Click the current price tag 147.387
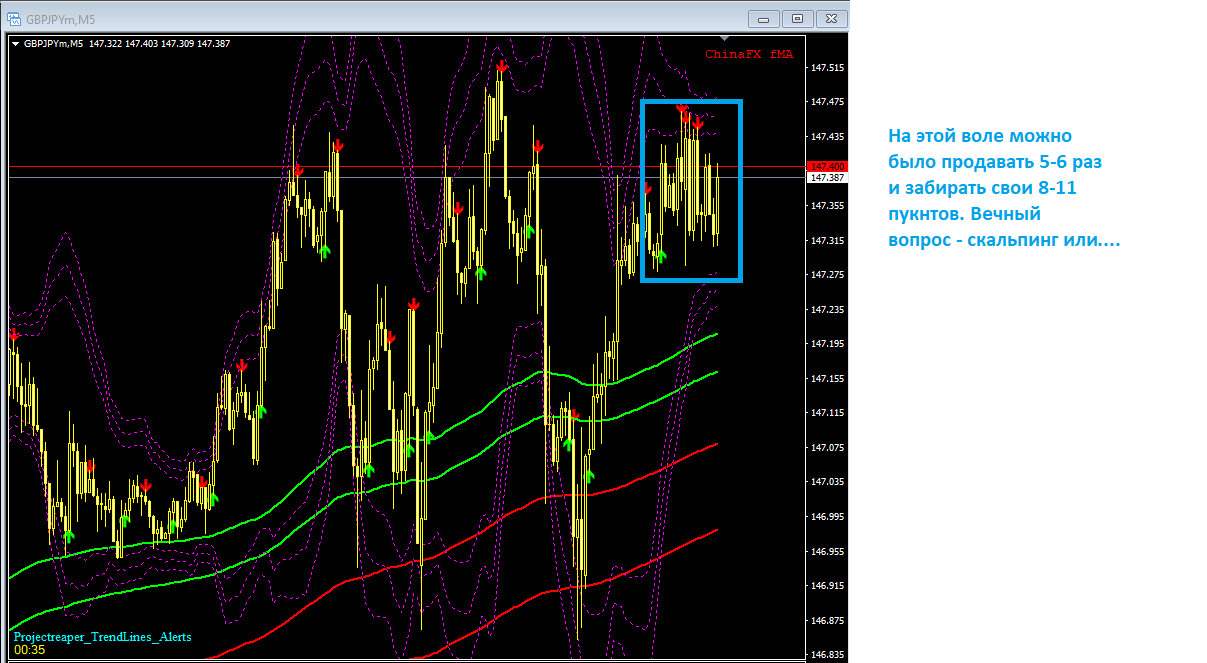The height and width of the screenshot is (663, 1207). coord(829,177)
